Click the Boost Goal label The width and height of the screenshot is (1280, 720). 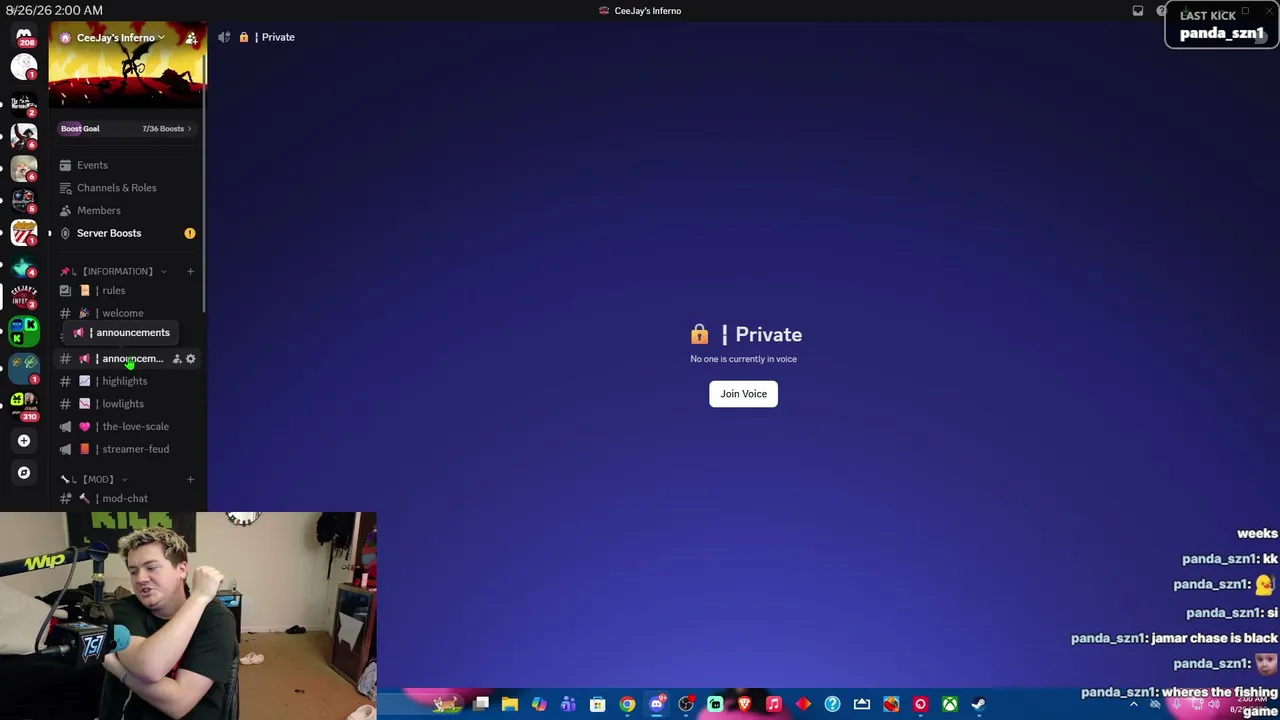(x=80, y=129)
